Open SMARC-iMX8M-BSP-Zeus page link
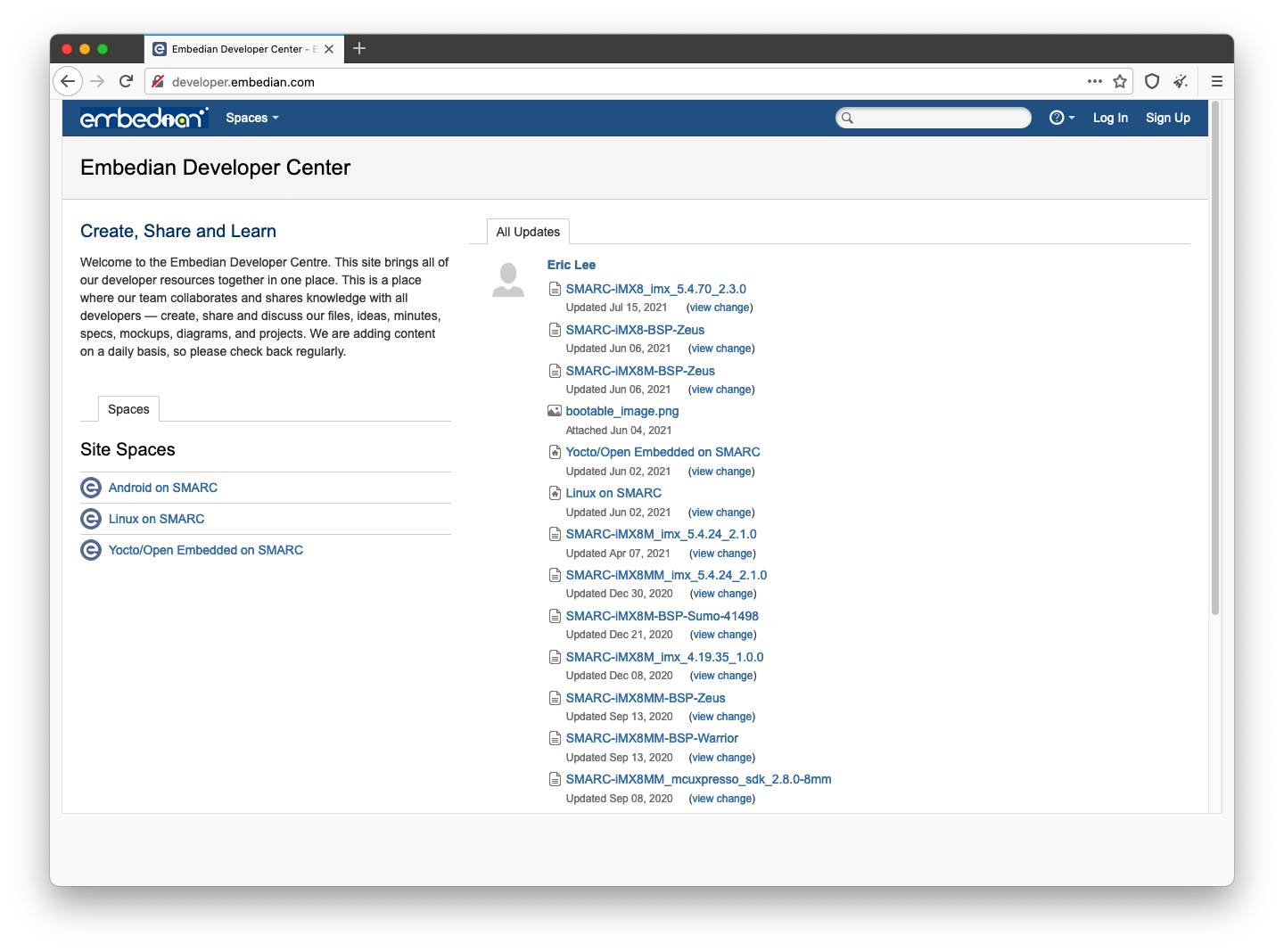Viewport: 1284px width, 952px height. 640,371
